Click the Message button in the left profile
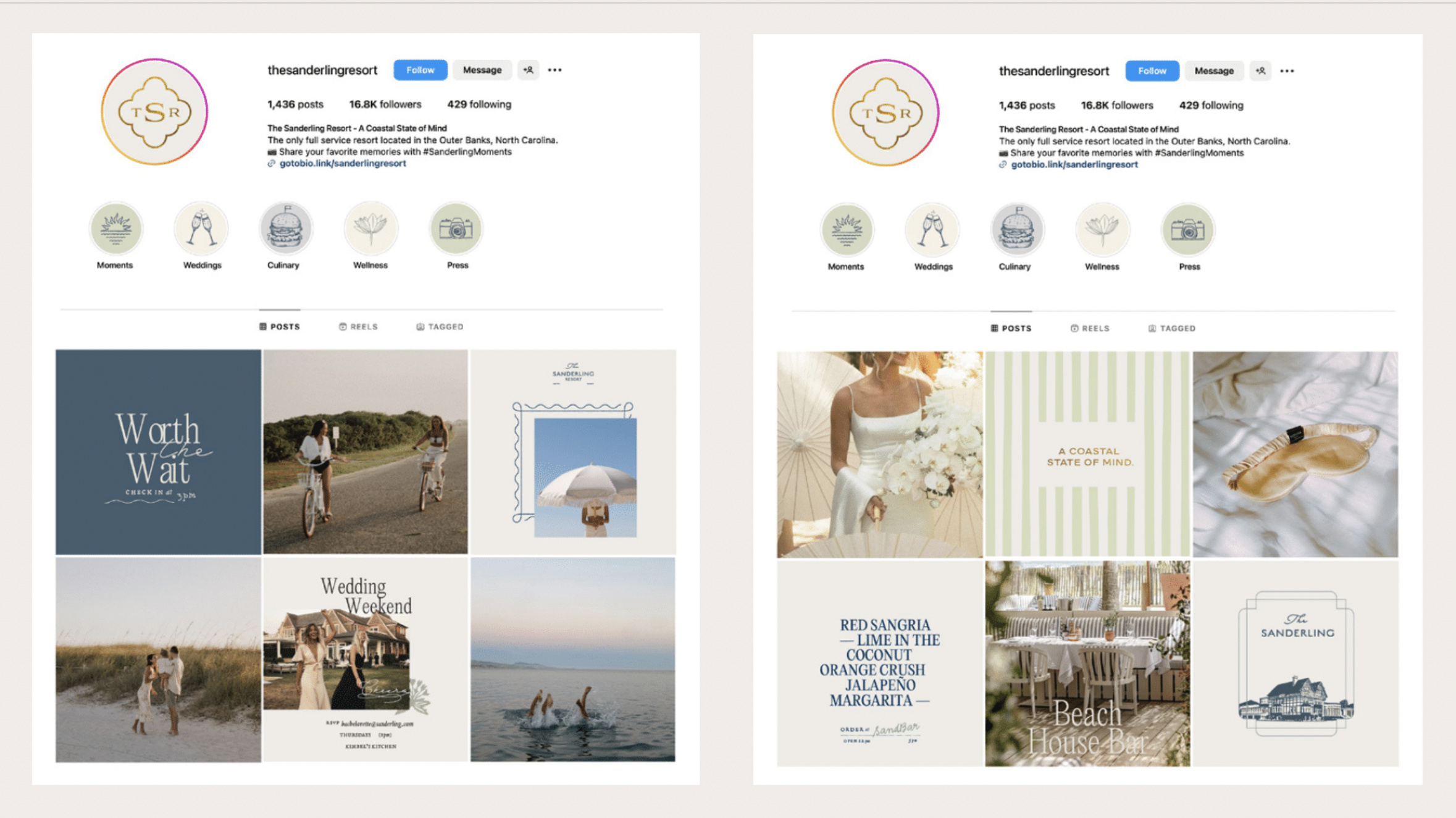 pyautogui.click(x=482, y=70)
